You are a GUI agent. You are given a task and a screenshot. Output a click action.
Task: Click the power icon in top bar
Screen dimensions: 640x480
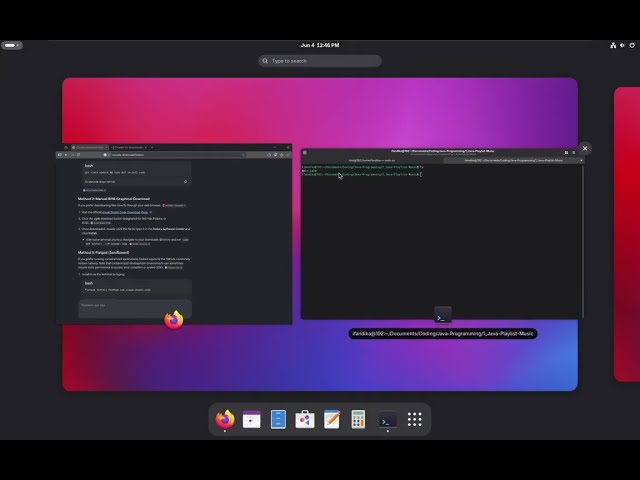pyautogui.click(x=632, y=45)
